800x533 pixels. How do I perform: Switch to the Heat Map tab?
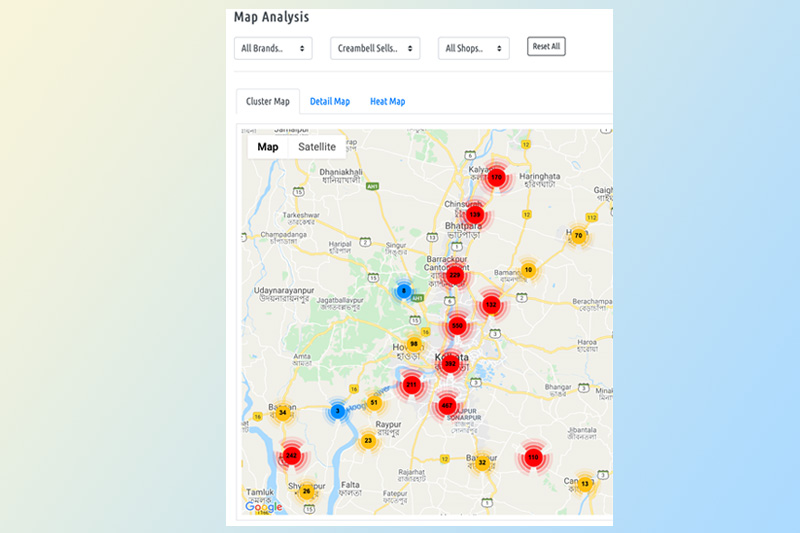pyautogui.click(x=387, y=101)
